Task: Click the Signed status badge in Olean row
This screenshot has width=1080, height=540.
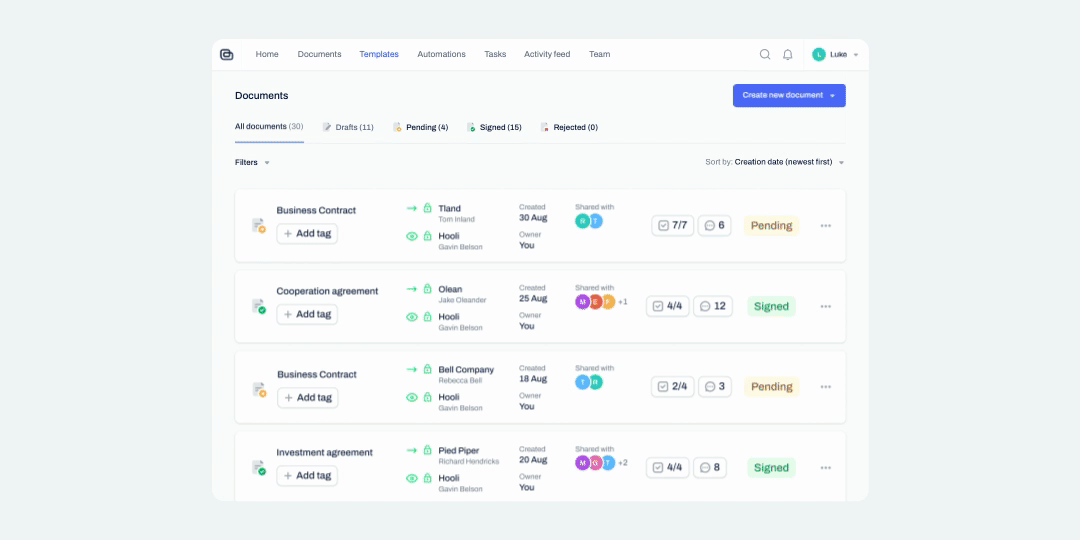Action: click(771, 306)
